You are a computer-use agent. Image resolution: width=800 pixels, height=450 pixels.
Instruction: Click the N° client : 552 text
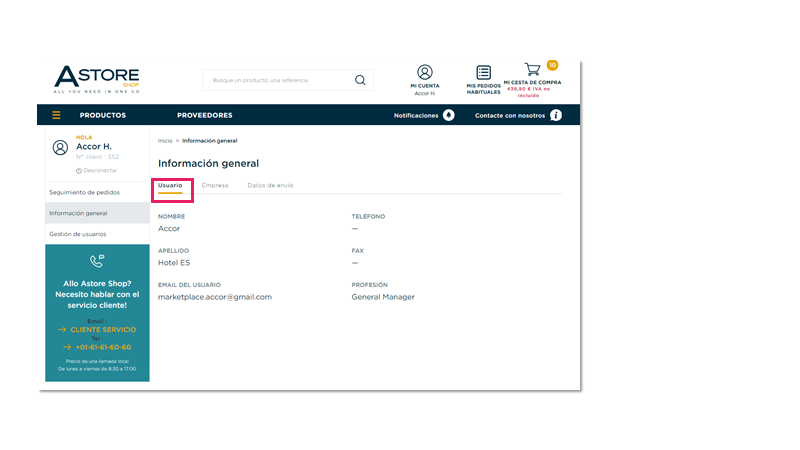97,157
